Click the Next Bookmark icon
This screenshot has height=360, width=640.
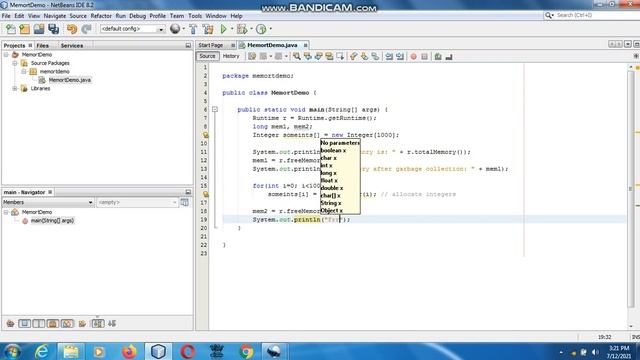coord(364,56)
